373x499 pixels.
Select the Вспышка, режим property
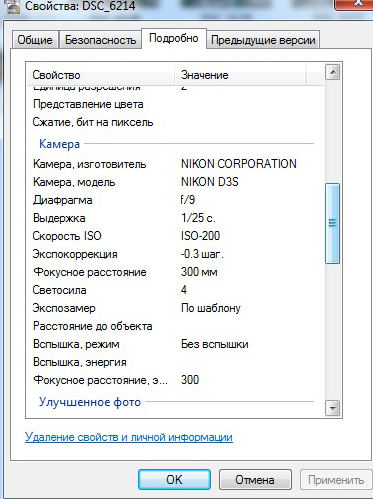pos(76,344)
